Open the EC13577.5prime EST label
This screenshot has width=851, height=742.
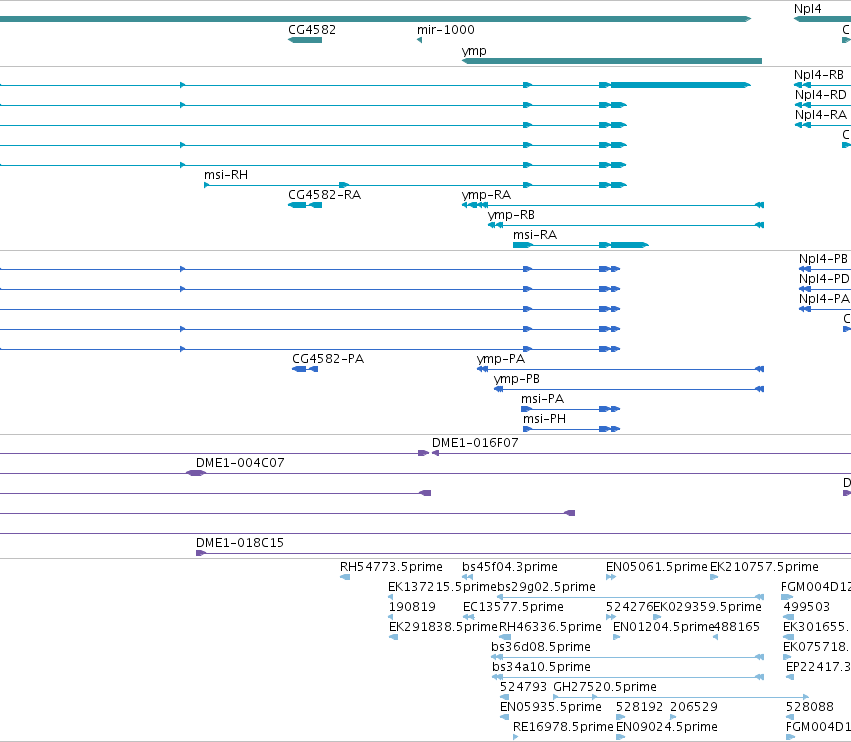513,607
